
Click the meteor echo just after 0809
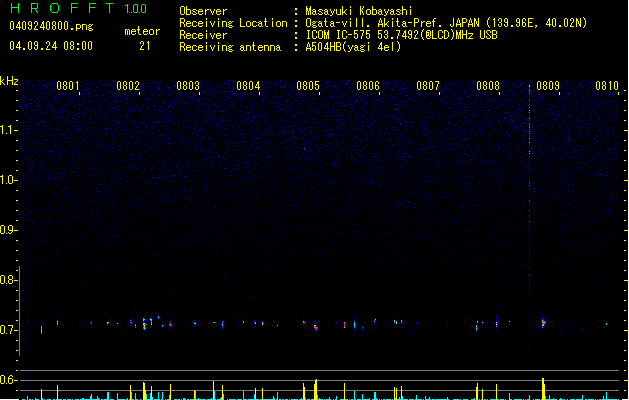pos(543,322)
